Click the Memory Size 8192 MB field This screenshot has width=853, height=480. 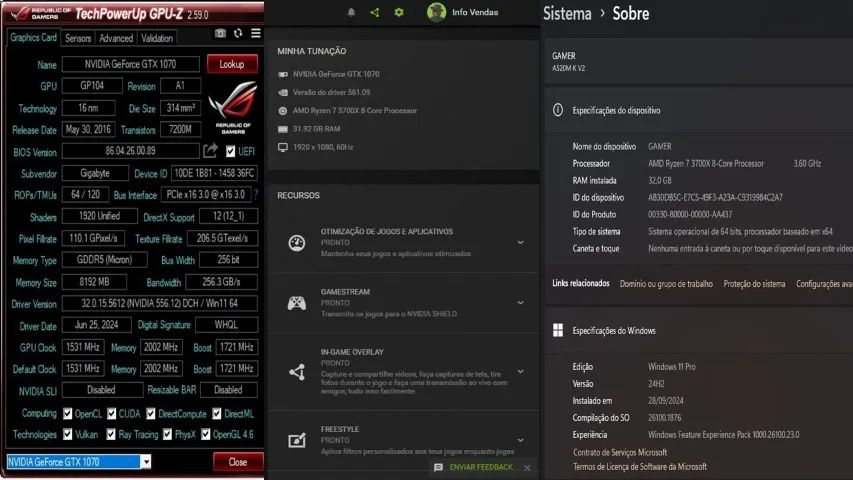pos(95,282)
